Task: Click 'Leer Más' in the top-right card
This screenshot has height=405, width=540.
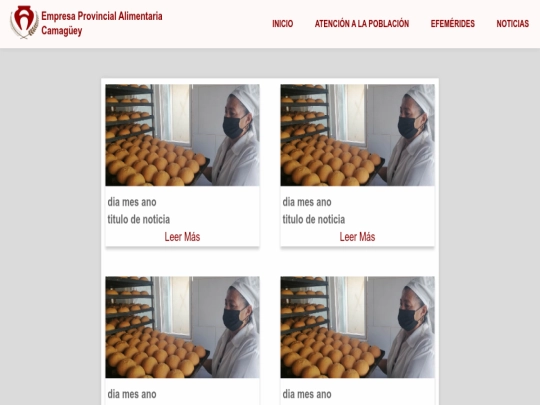Action: pos(357,237)
